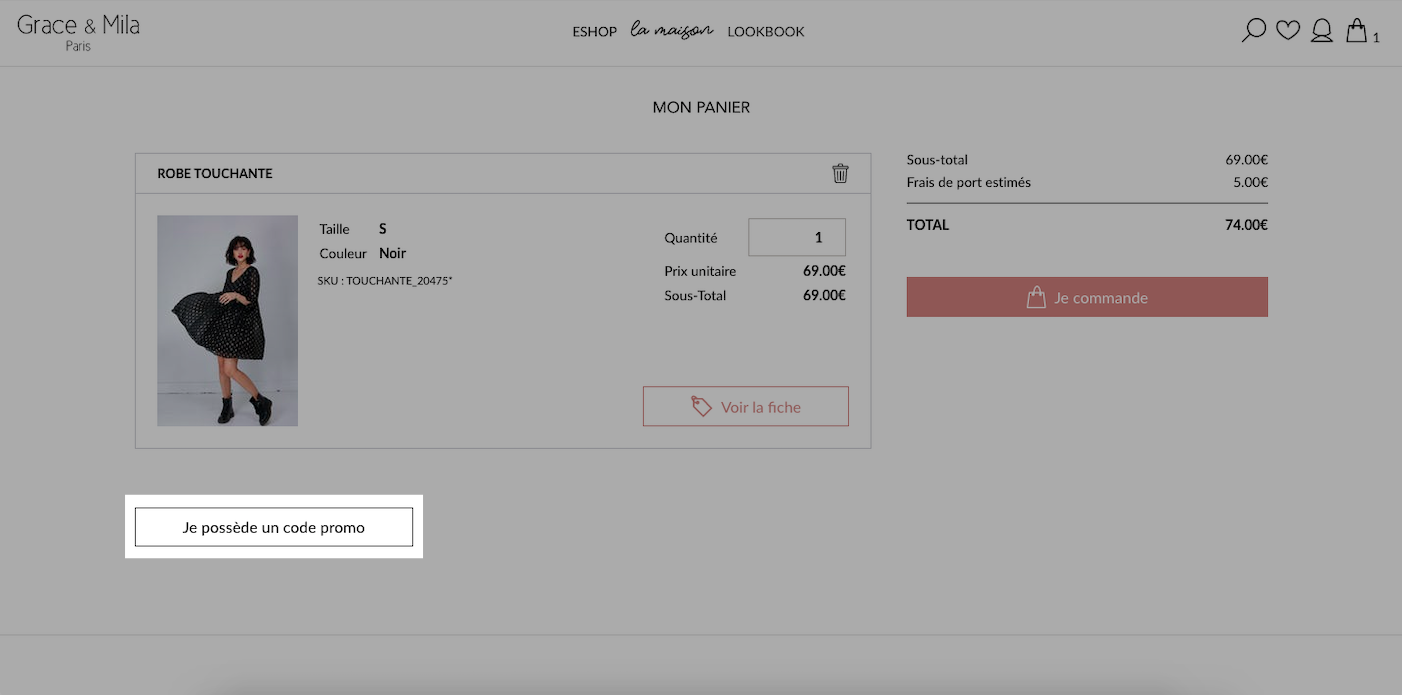Click the bag icon on Je commande
This screenshot has height=695, width=1402.
coord(1036,297)
